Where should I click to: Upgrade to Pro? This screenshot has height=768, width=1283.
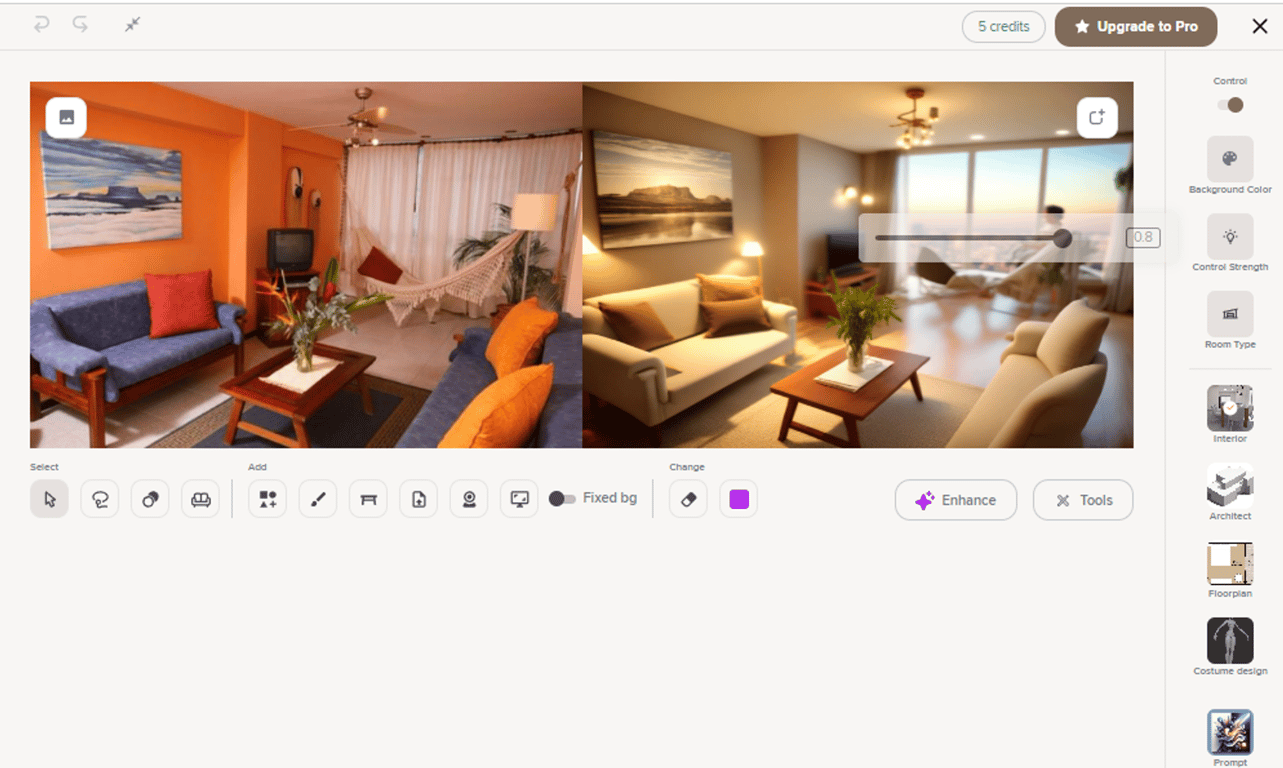(x=1136, y=27)
